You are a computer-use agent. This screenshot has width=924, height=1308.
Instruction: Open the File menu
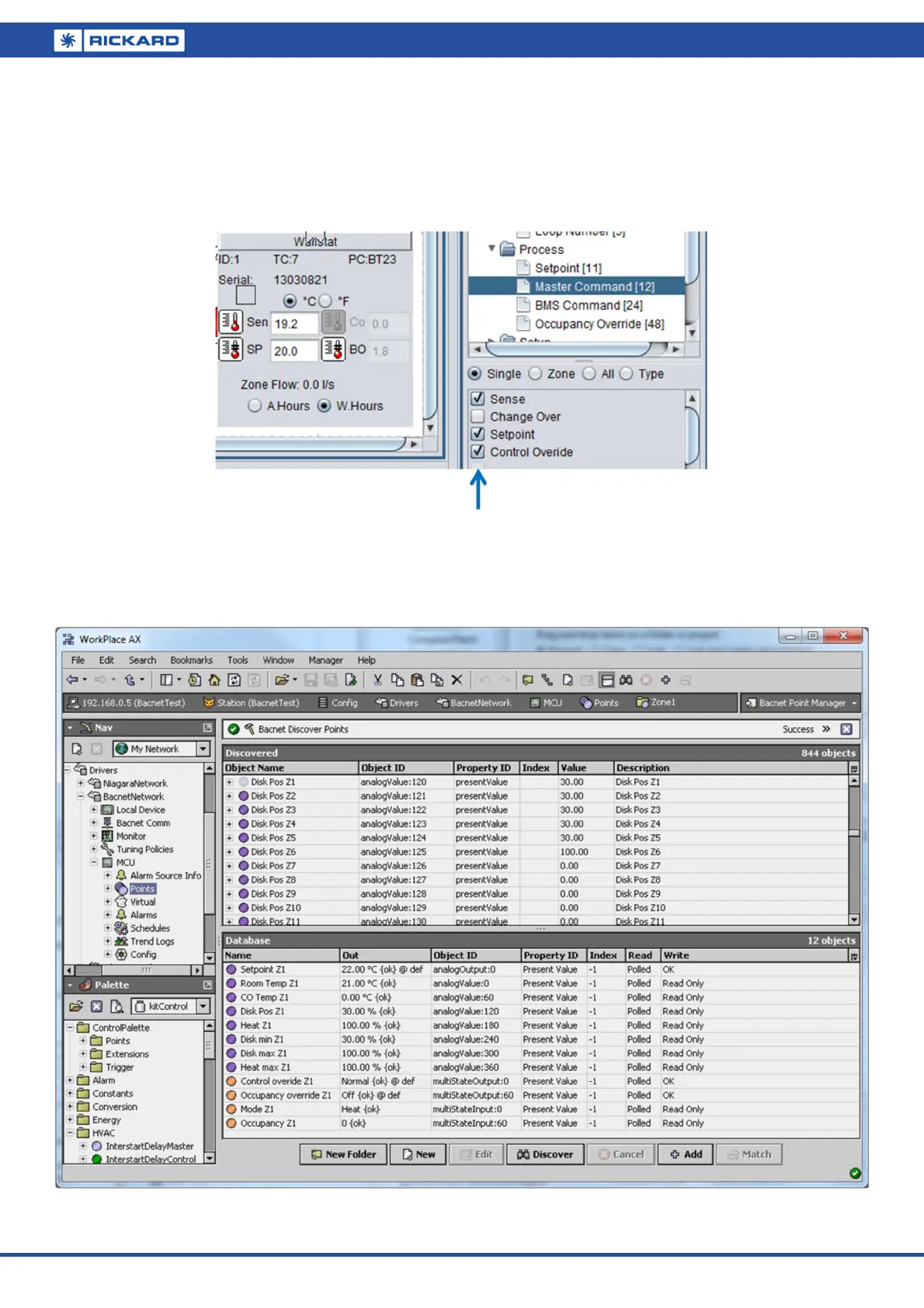78,660
